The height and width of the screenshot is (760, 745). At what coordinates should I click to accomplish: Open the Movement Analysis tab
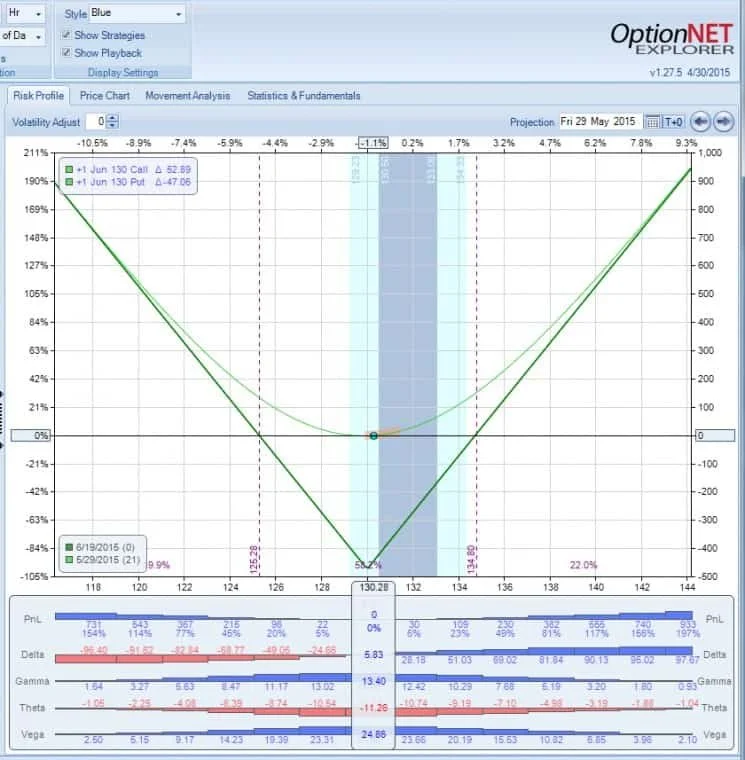(188, 95)
